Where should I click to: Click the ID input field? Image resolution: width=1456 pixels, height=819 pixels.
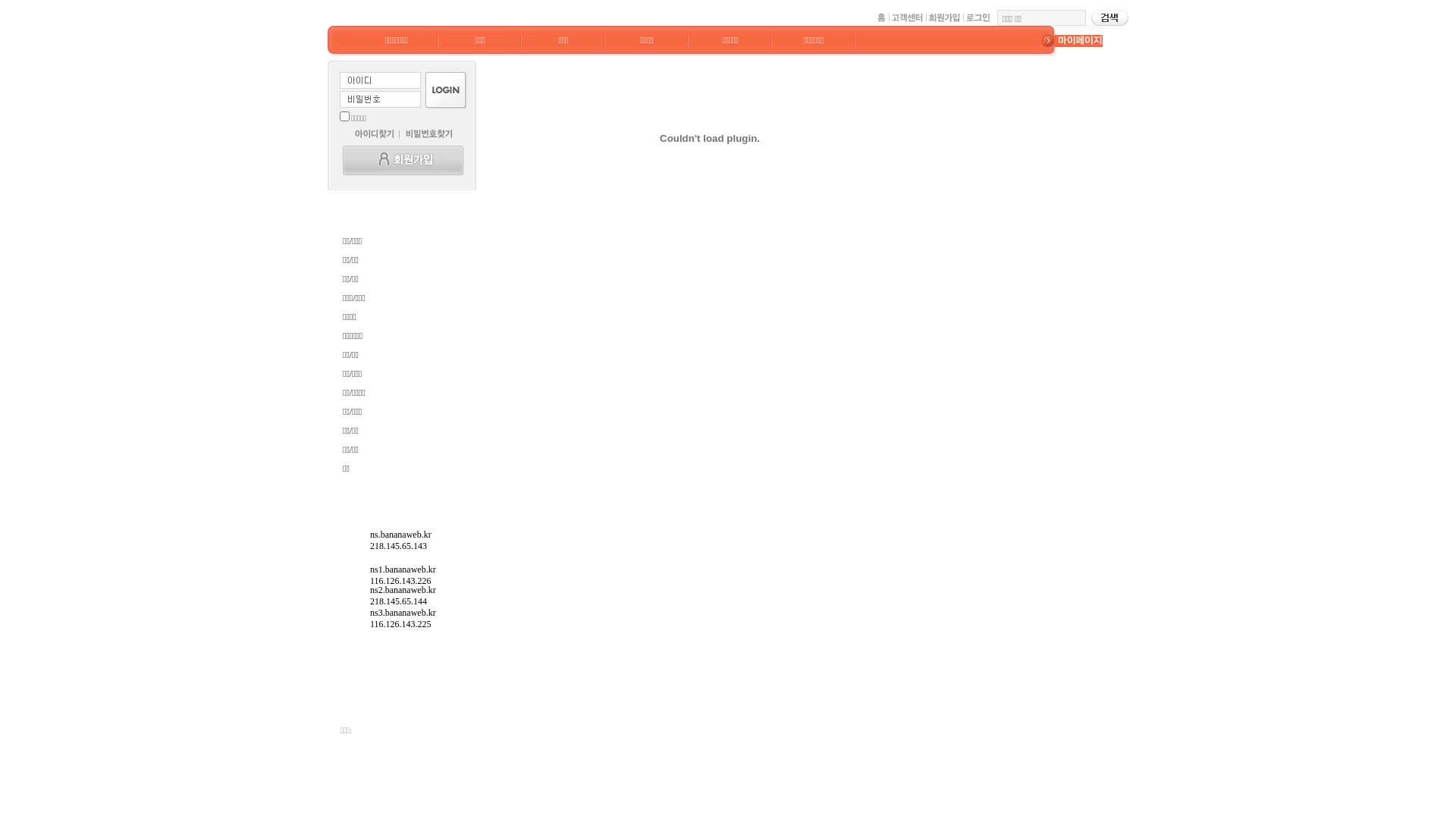(380, 80)
